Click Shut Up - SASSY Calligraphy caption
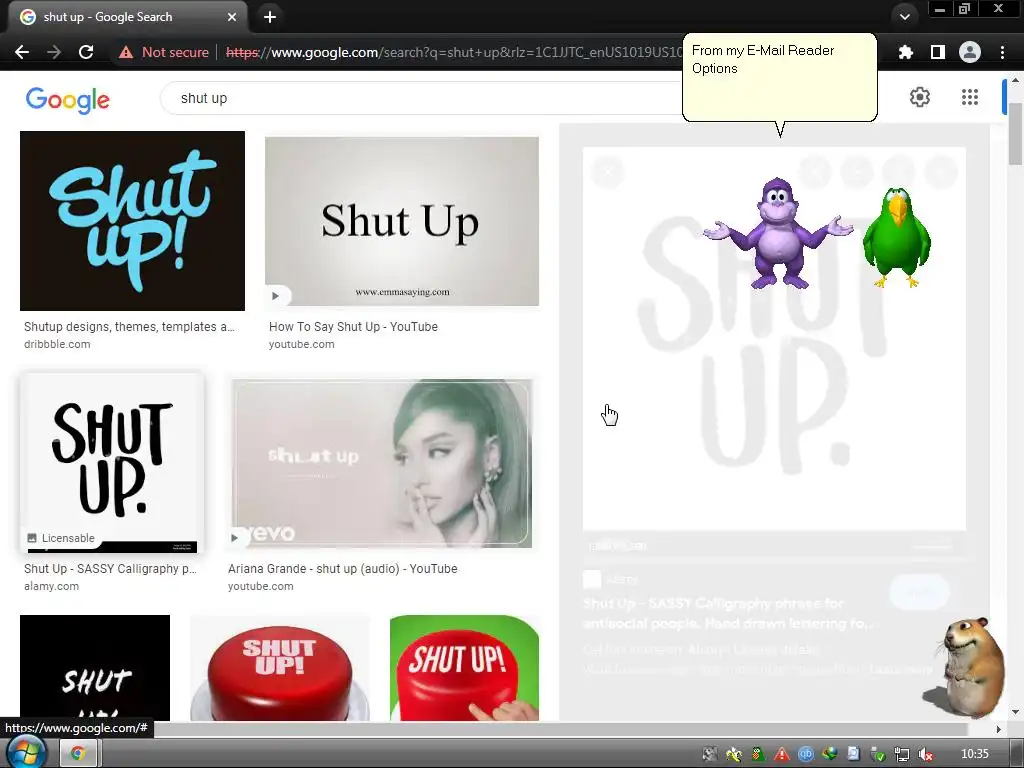 110,569
